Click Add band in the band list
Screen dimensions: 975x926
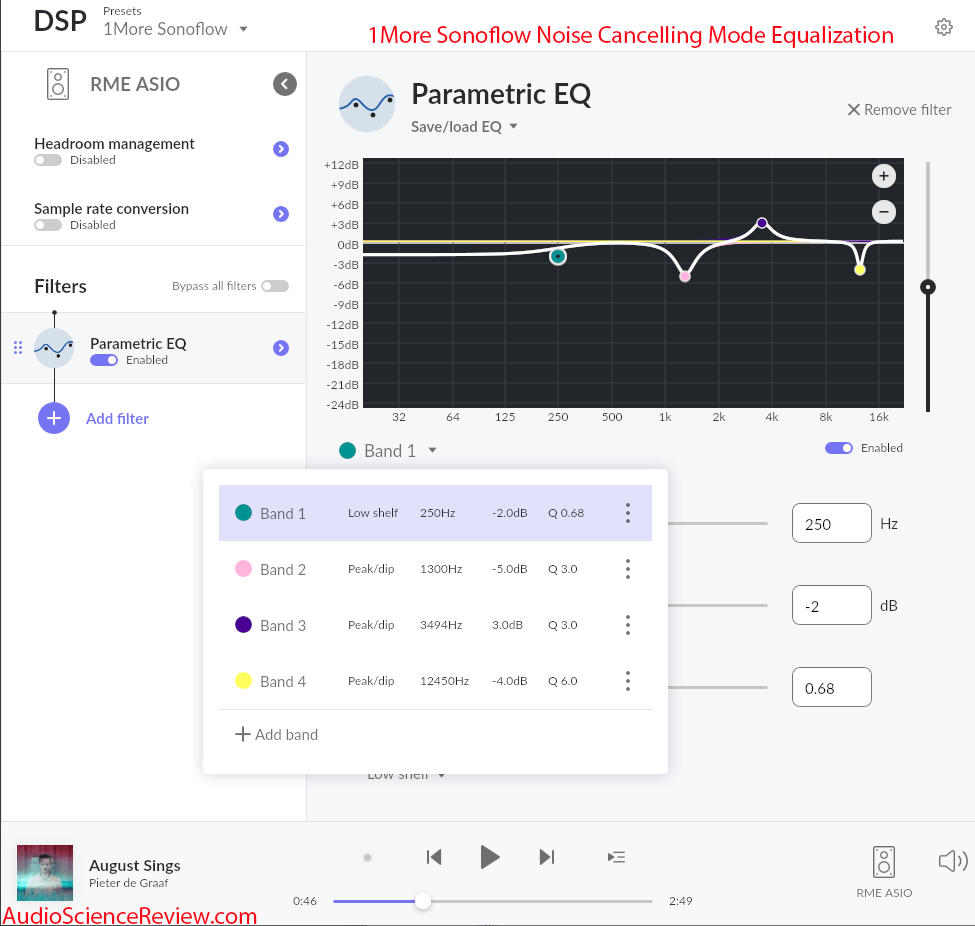click(277, 734)
